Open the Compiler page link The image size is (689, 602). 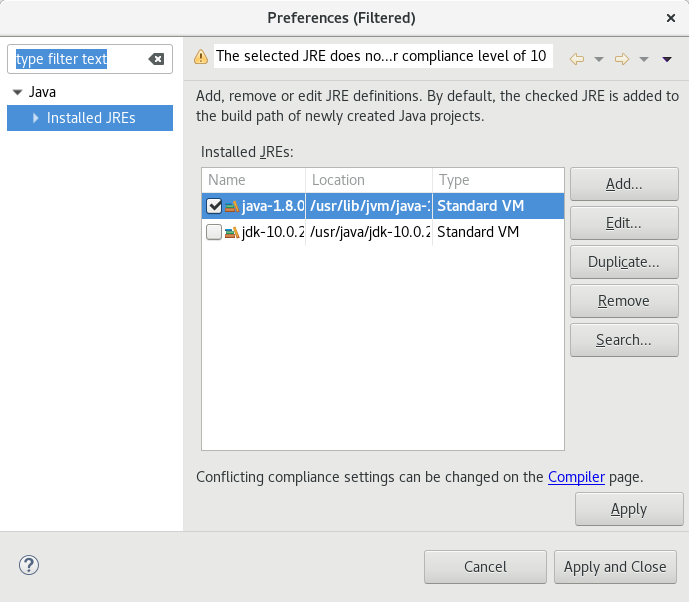pyautogui.click(x=576, y=477)
